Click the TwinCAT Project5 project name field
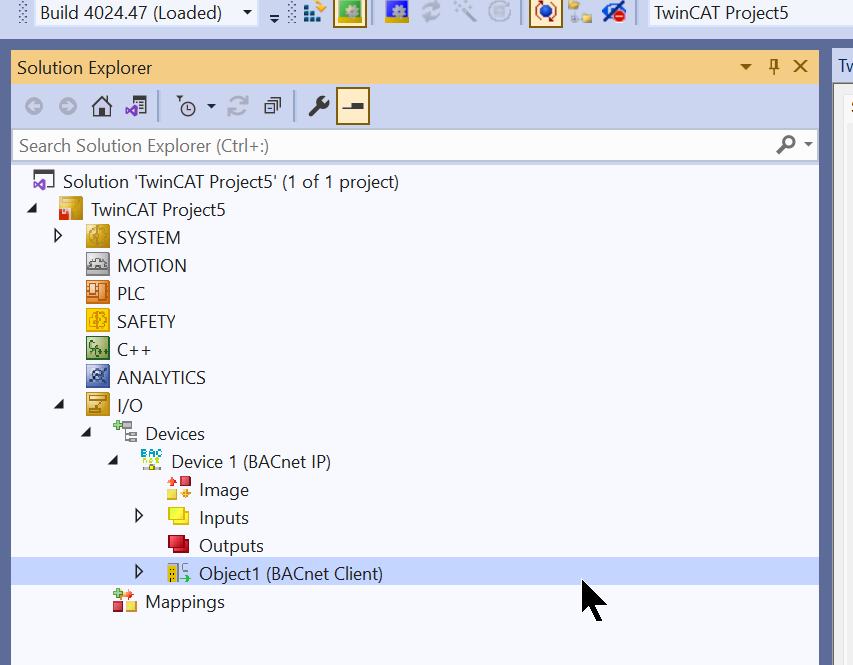Screen dimensions: 853x665 tap(751, 13)
